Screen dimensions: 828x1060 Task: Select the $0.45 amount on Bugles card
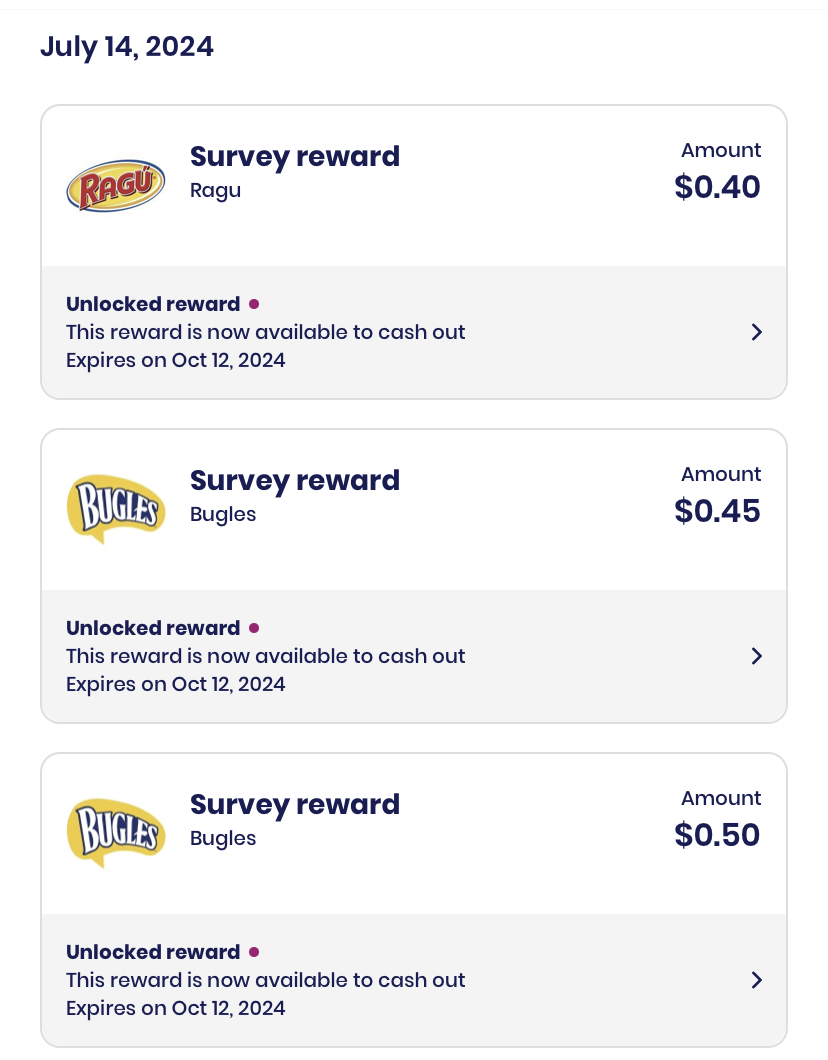point(717,510)
